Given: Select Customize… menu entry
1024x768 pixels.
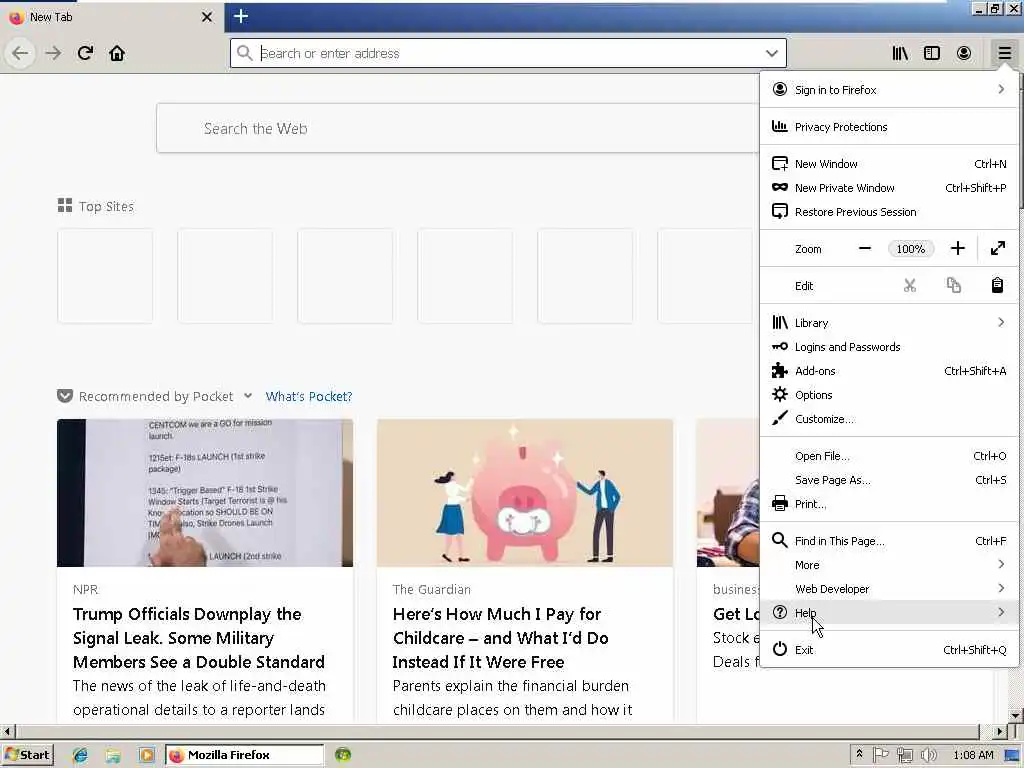Looking at the screenshot, I should tap(889, 419).
